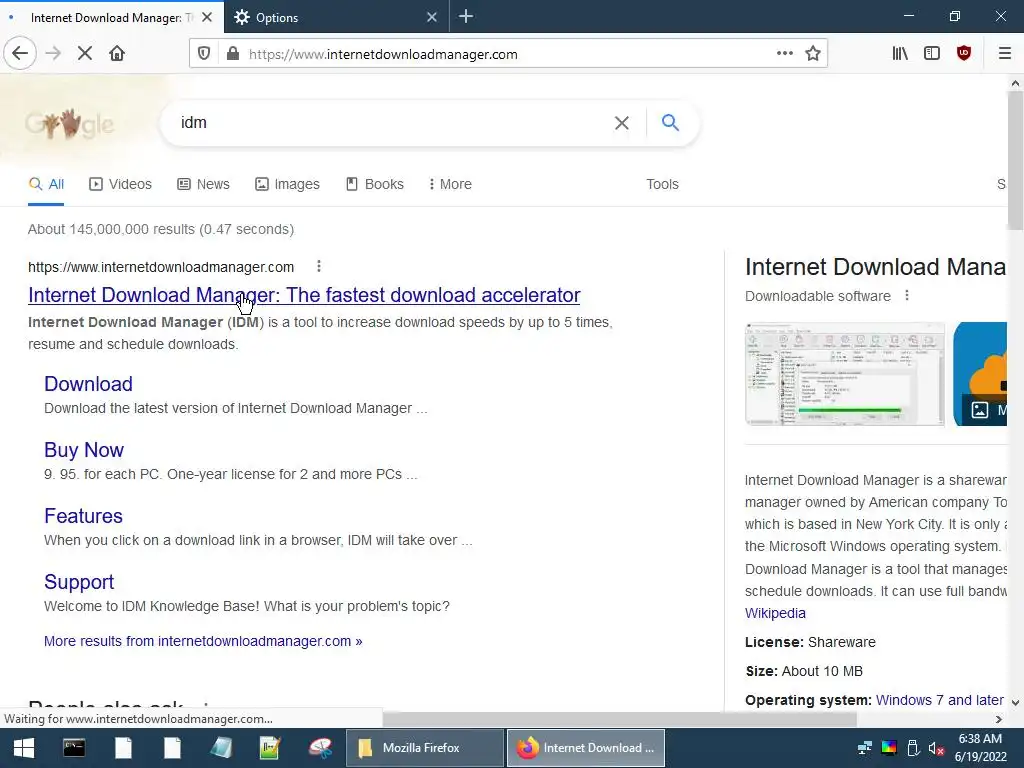This screenshot has width=1024, height=768.
Task: Click the safely remove hardware tray icon
Action: pos(913,748)
